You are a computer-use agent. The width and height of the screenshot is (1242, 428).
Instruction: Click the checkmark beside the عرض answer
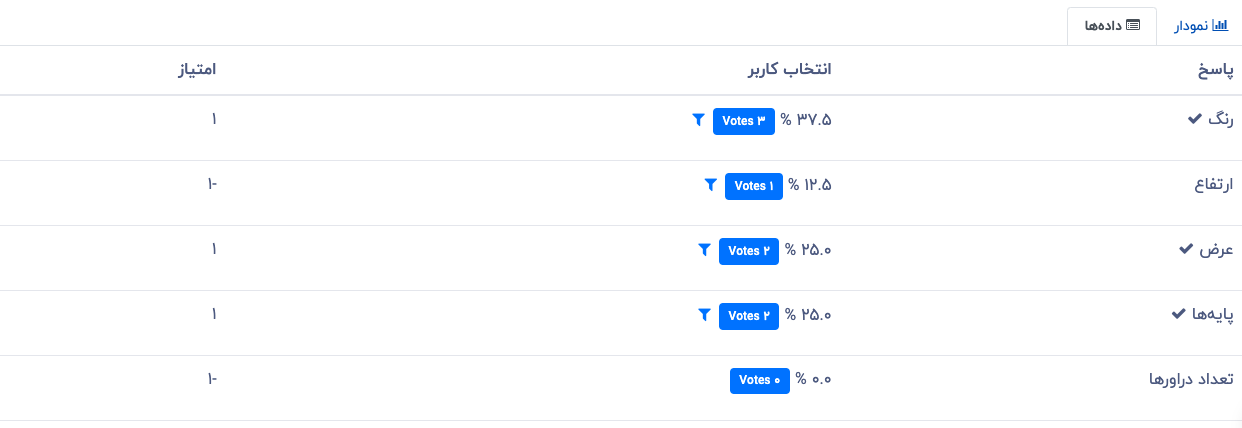tap(1186, 249)
